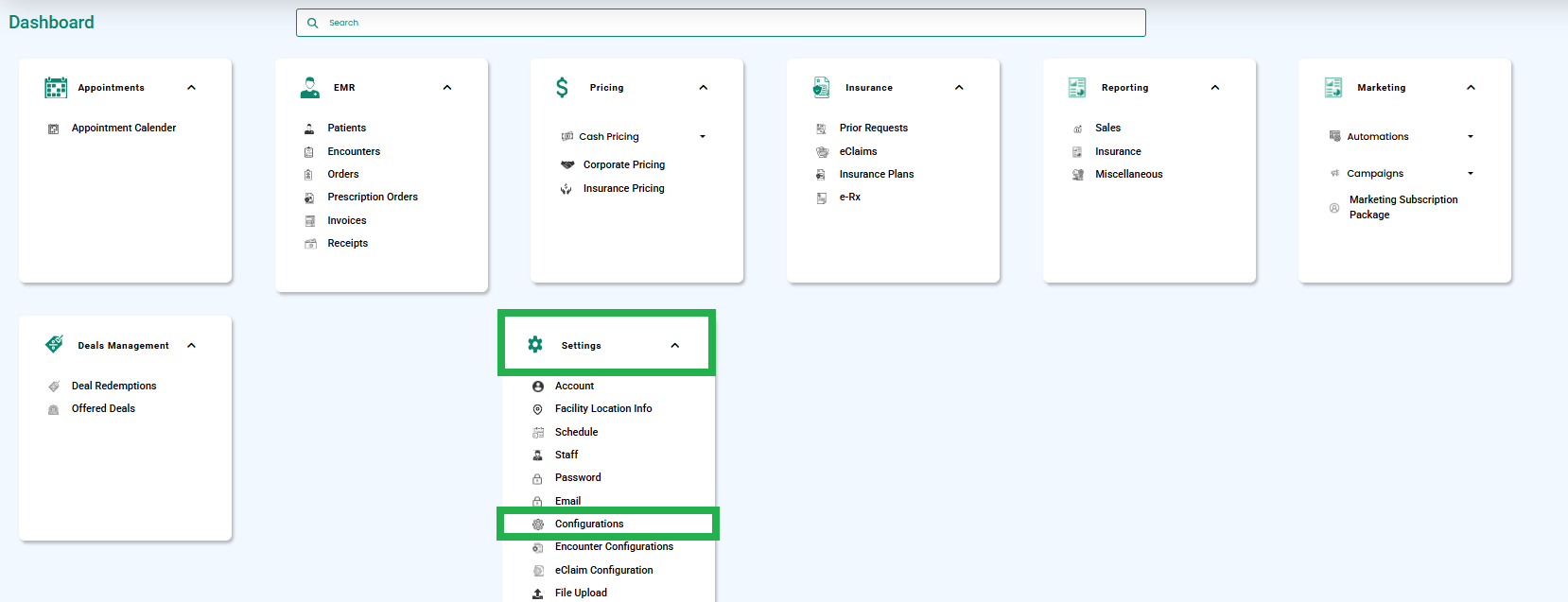The height and width of the screenshot is (602, 1568).
Task: Open Offered Deals
Action: 103,409
